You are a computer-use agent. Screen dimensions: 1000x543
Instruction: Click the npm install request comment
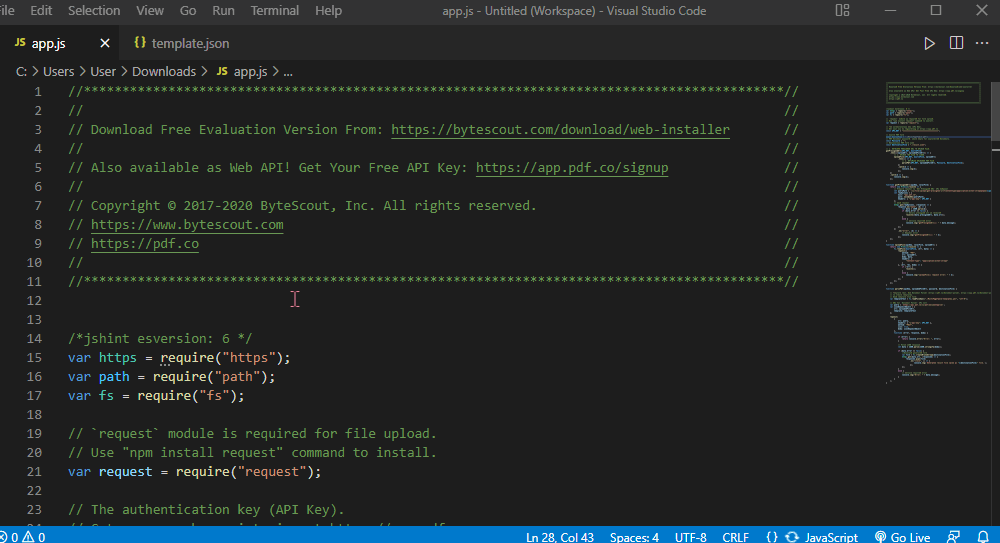pos(253,452)
